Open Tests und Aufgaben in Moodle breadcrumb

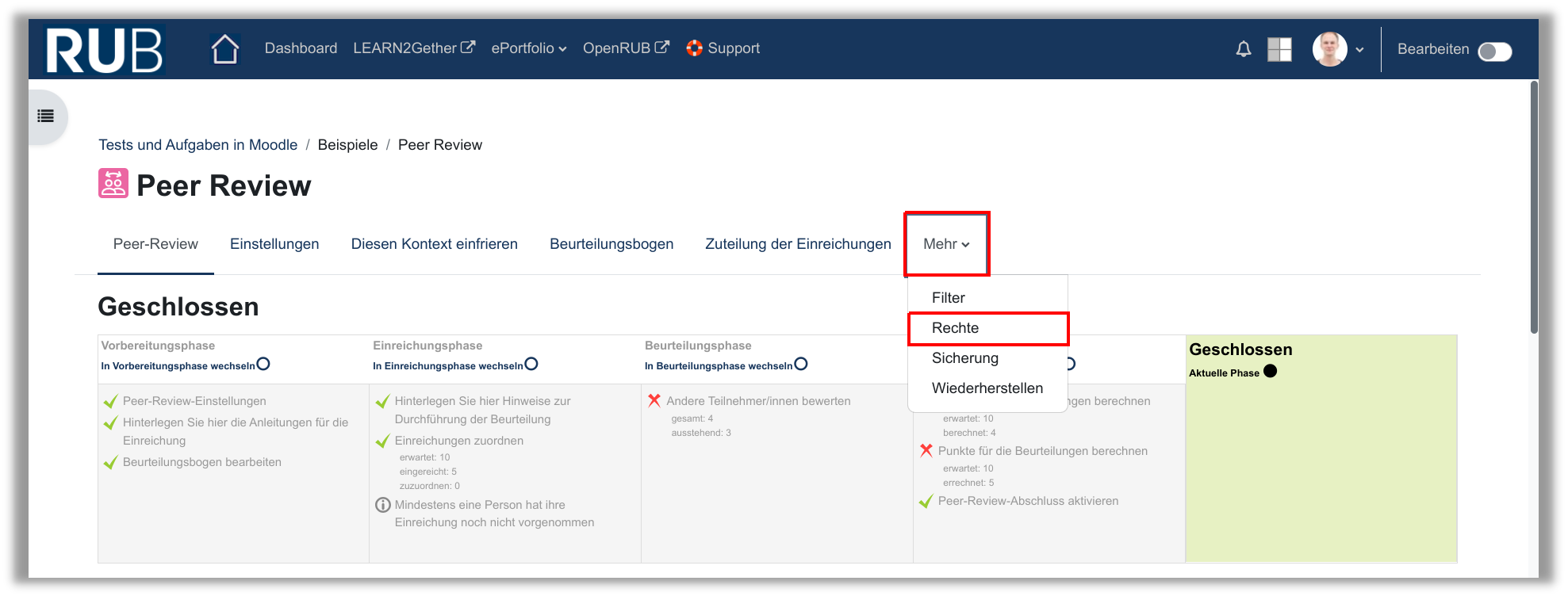pos(197,145)
